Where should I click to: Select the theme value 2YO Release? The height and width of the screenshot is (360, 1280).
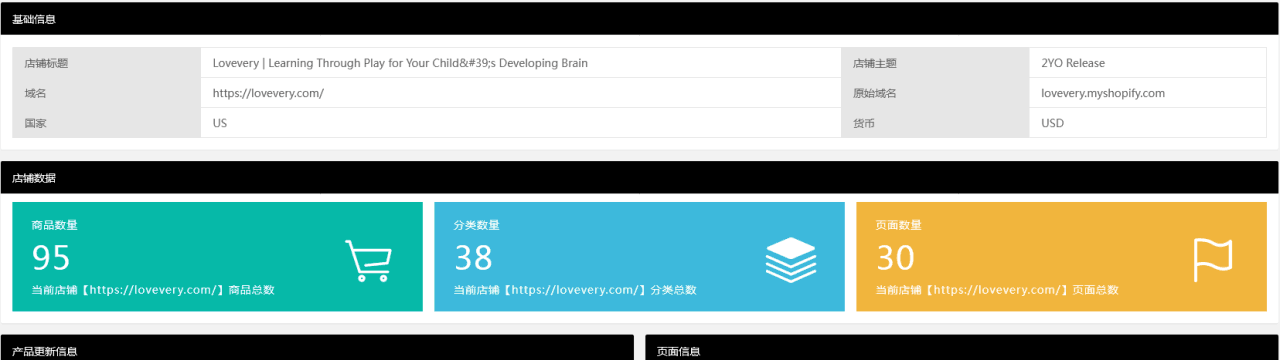[1073, 63]
